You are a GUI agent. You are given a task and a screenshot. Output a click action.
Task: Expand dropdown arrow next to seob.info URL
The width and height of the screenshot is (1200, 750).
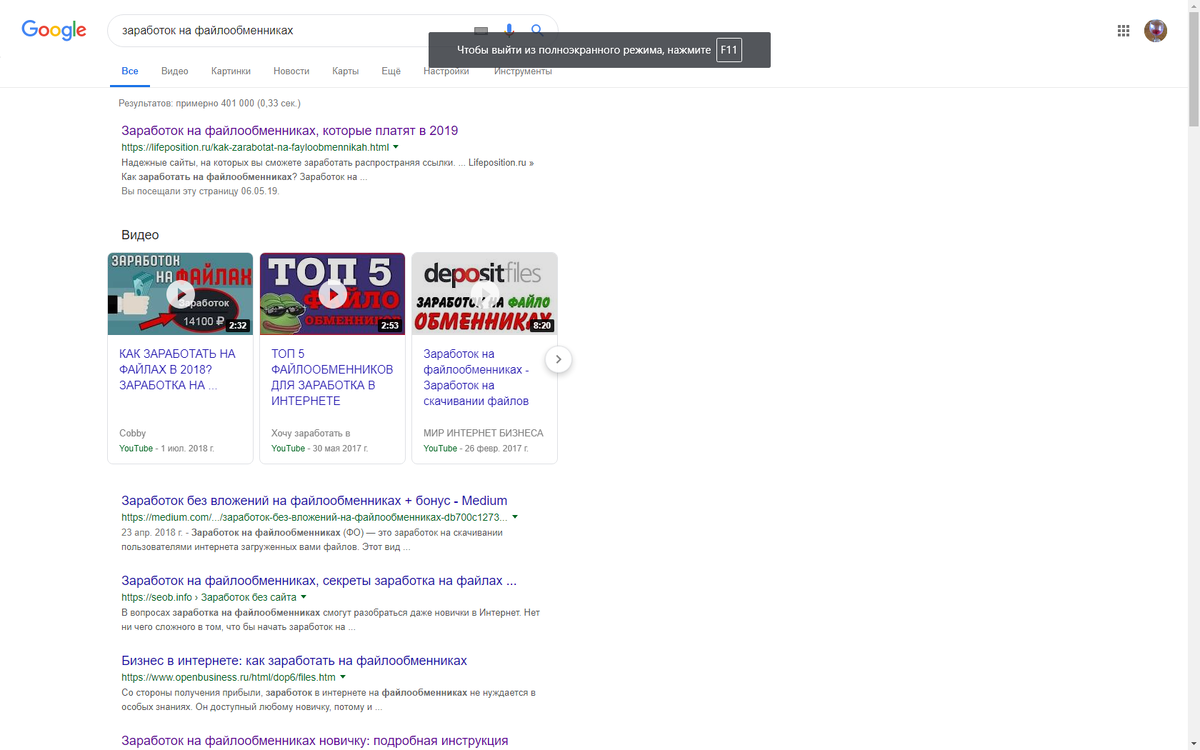click(x=303, y=597)
